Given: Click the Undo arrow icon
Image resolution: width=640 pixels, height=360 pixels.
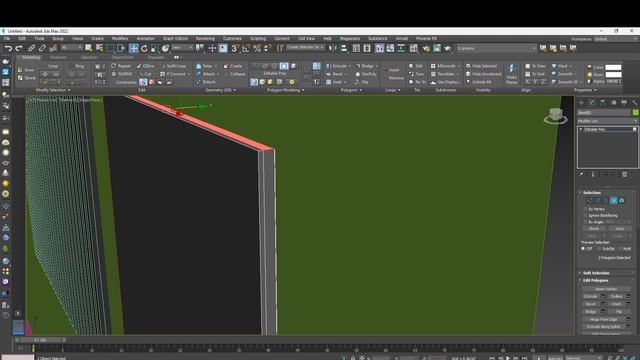Looking at the screenshot, I should pos(9,48).
